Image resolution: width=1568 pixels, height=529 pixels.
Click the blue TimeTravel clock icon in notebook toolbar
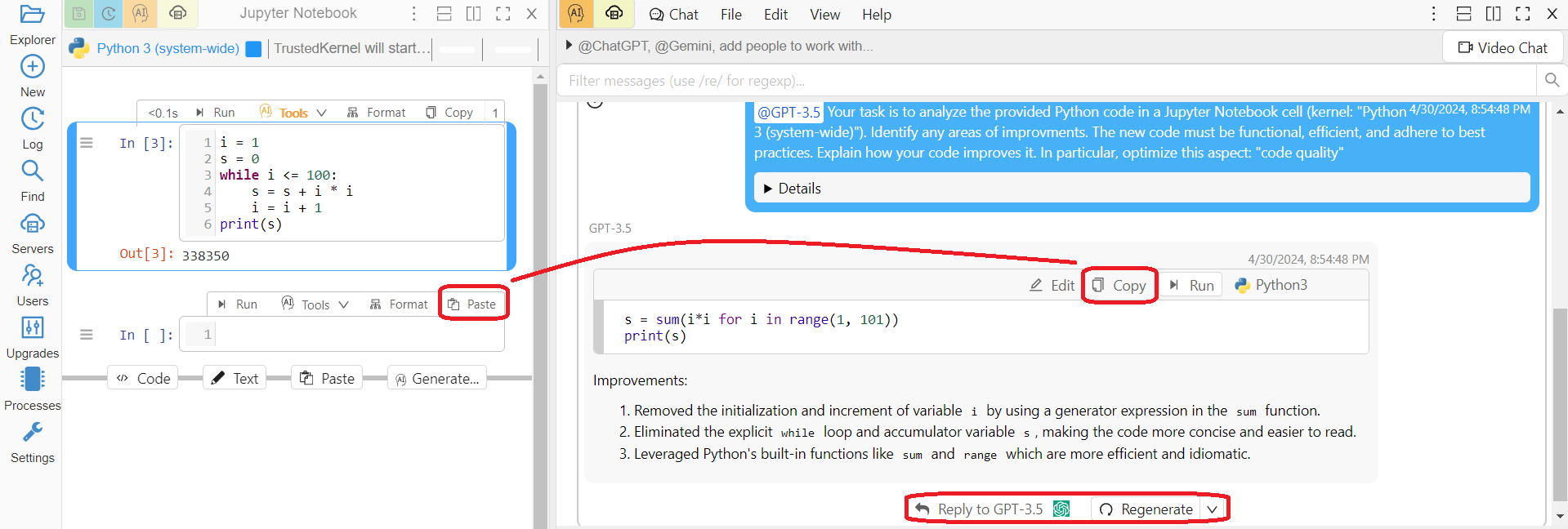[x=108, y=14]
